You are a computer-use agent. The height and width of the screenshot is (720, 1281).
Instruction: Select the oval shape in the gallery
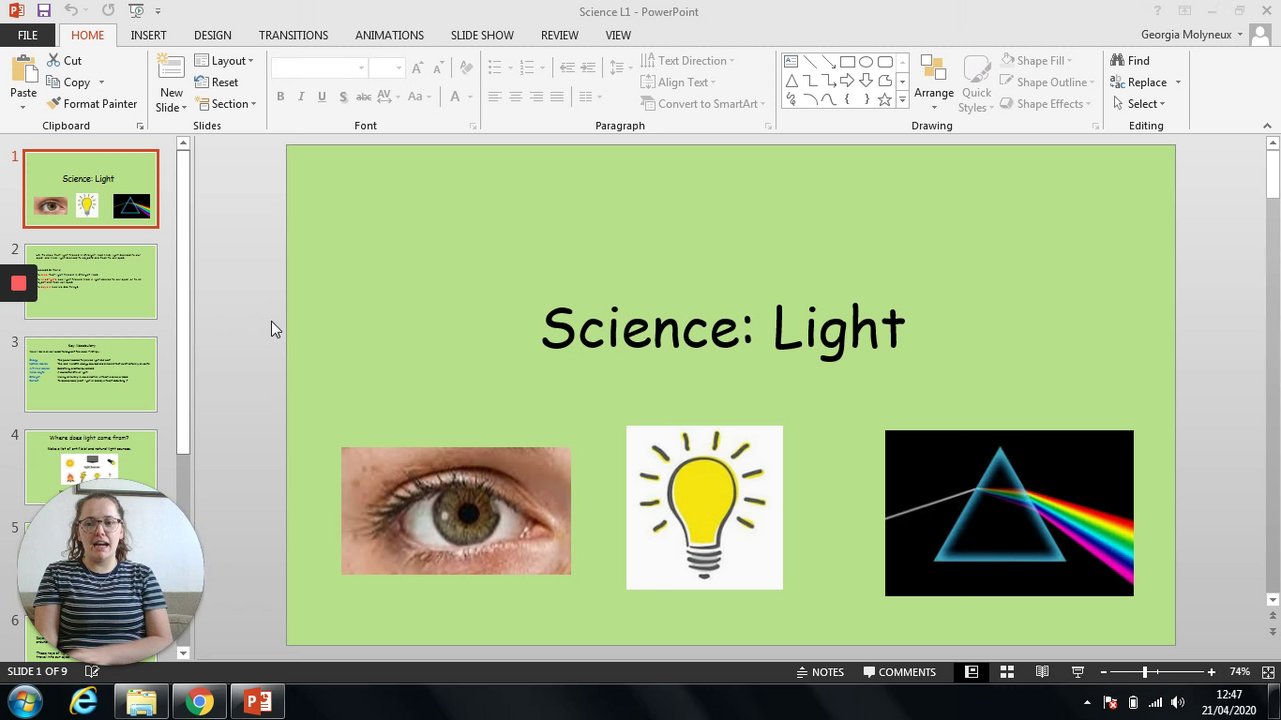866,62
